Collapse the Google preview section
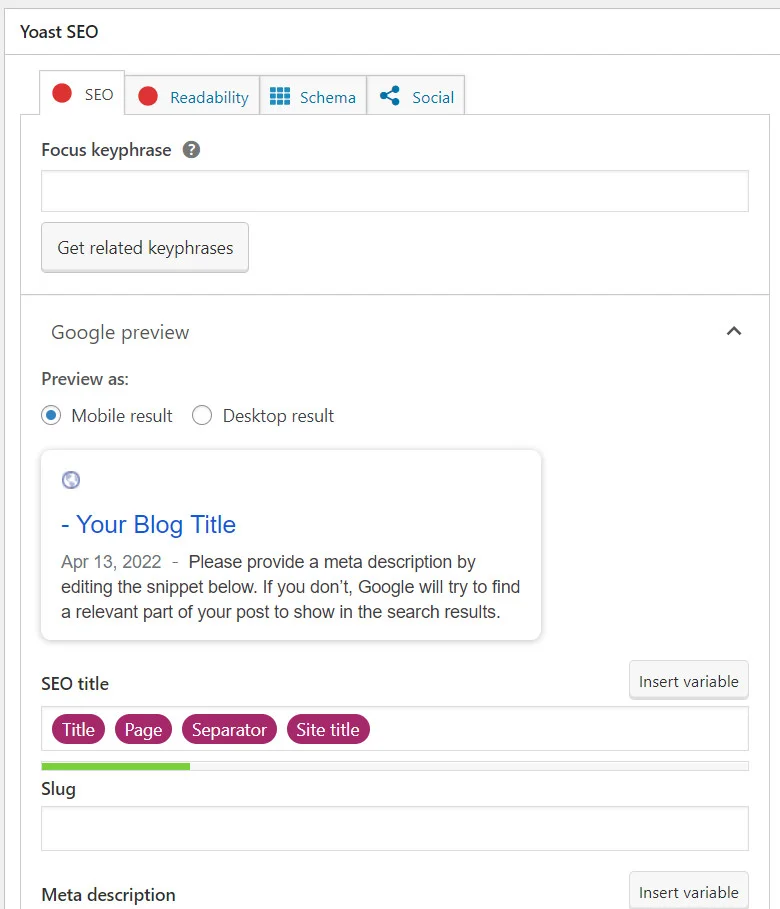Viewport: 780px width, 909px height. tap(734, 331)
